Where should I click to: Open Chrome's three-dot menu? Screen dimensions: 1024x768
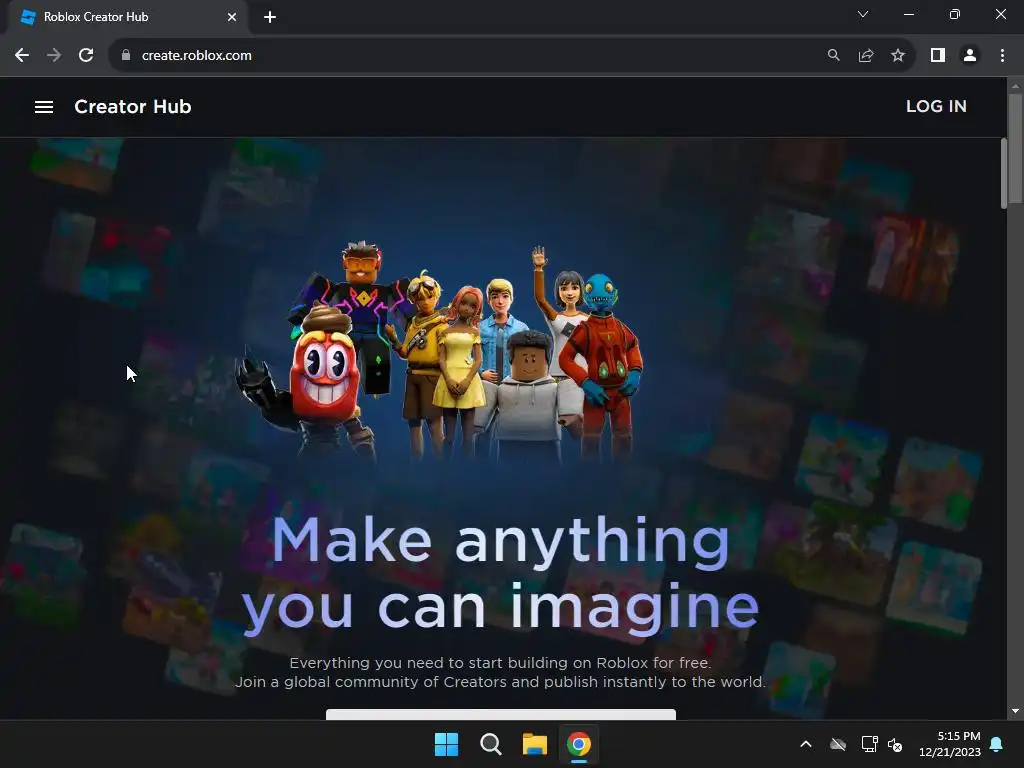pyautogui.click(x=1002, y=56)
